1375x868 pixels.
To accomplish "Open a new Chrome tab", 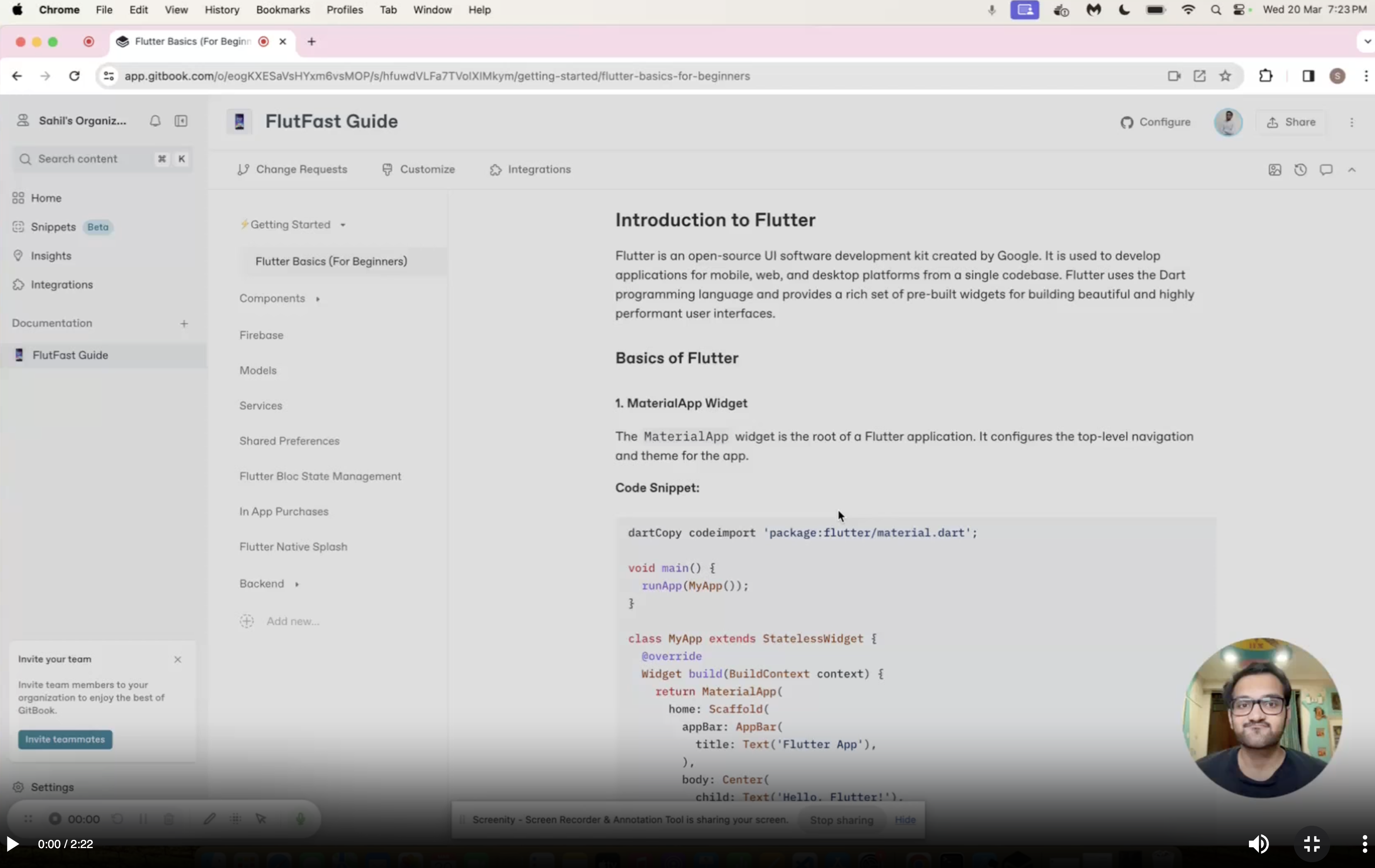I will tap(312, 42).
